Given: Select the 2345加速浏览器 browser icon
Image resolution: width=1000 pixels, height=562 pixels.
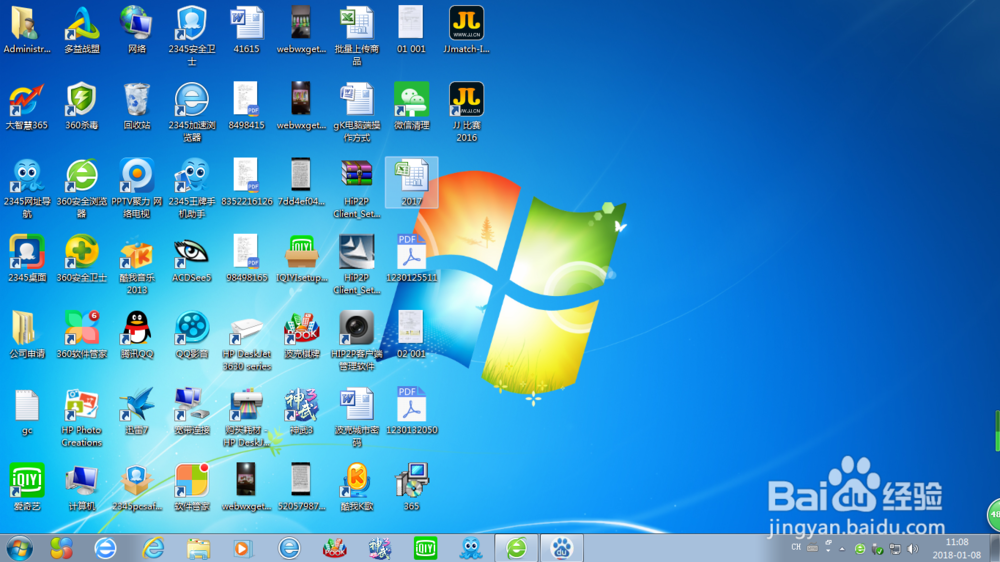Looking at the screenshot, I should pyautogui.click(x=191, y=112).
